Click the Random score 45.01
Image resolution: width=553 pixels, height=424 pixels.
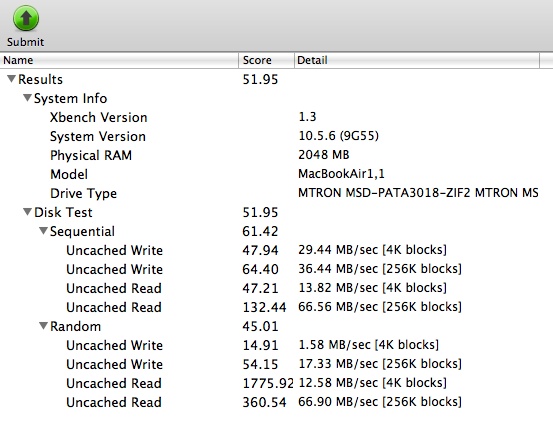[260, 326]
